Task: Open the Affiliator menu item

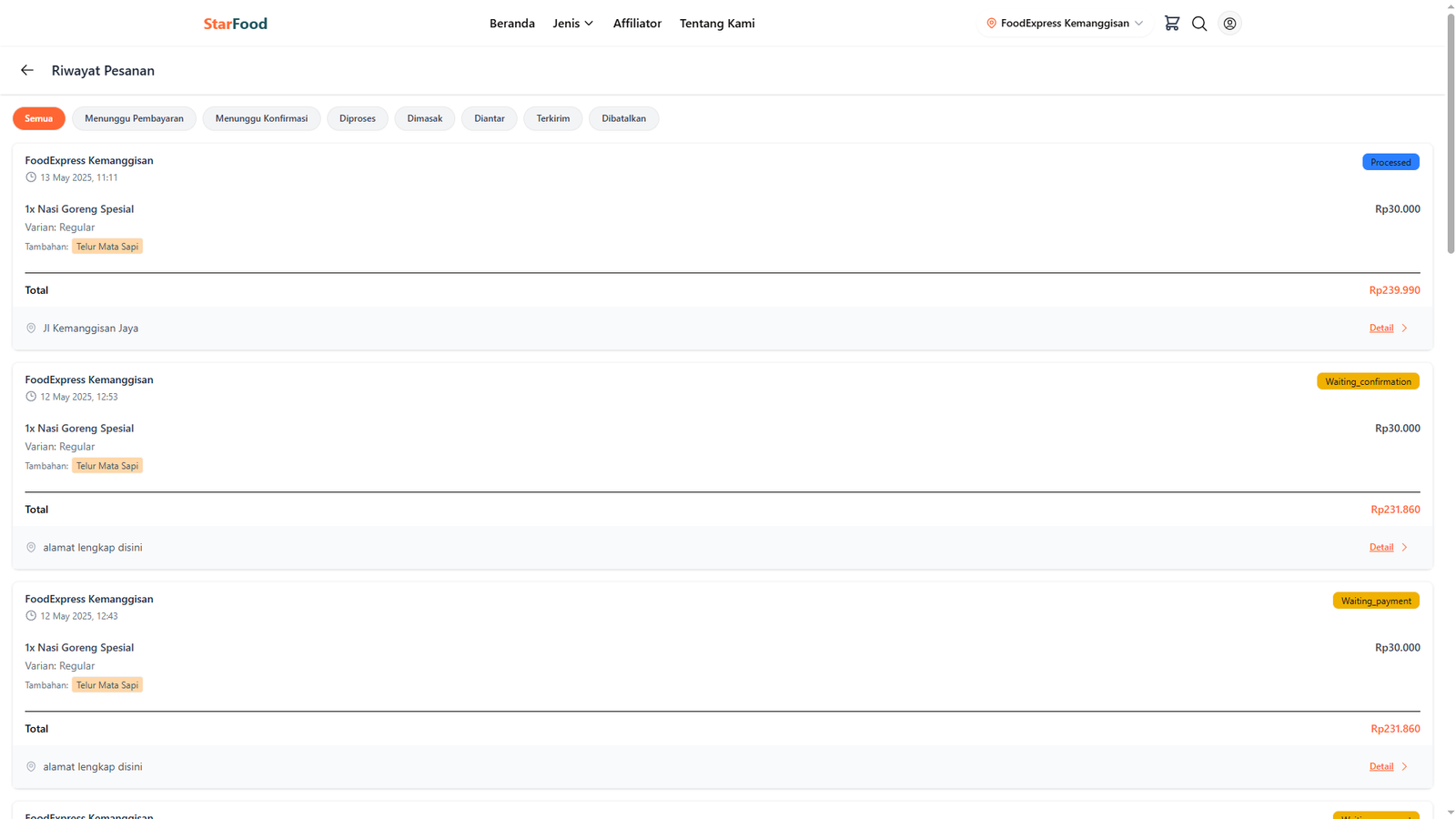Action: 637,24
